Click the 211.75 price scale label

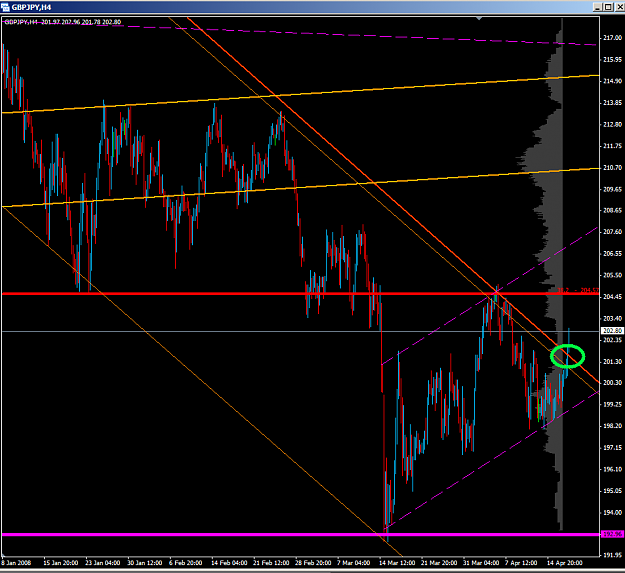tap(612, 146)
